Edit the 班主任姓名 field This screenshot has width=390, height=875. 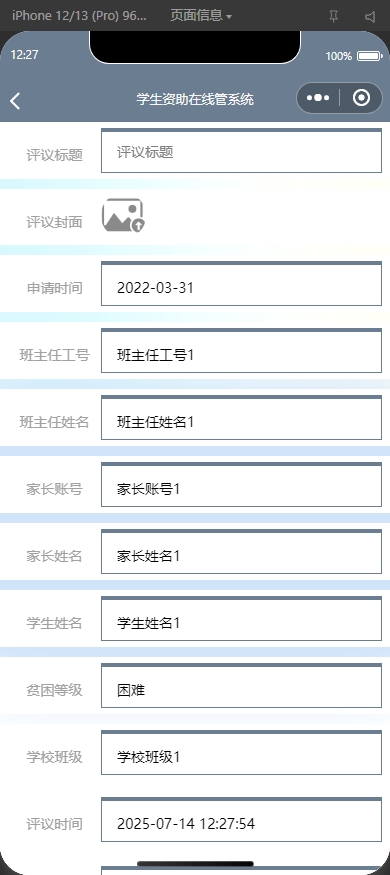click(x=242, y=419)
